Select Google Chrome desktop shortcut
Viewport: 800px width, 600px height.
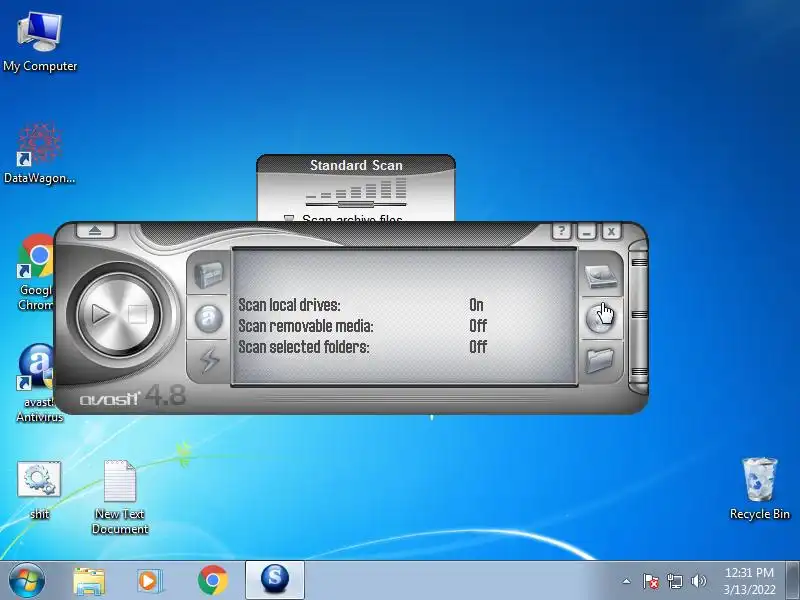[x=35, y=272]
